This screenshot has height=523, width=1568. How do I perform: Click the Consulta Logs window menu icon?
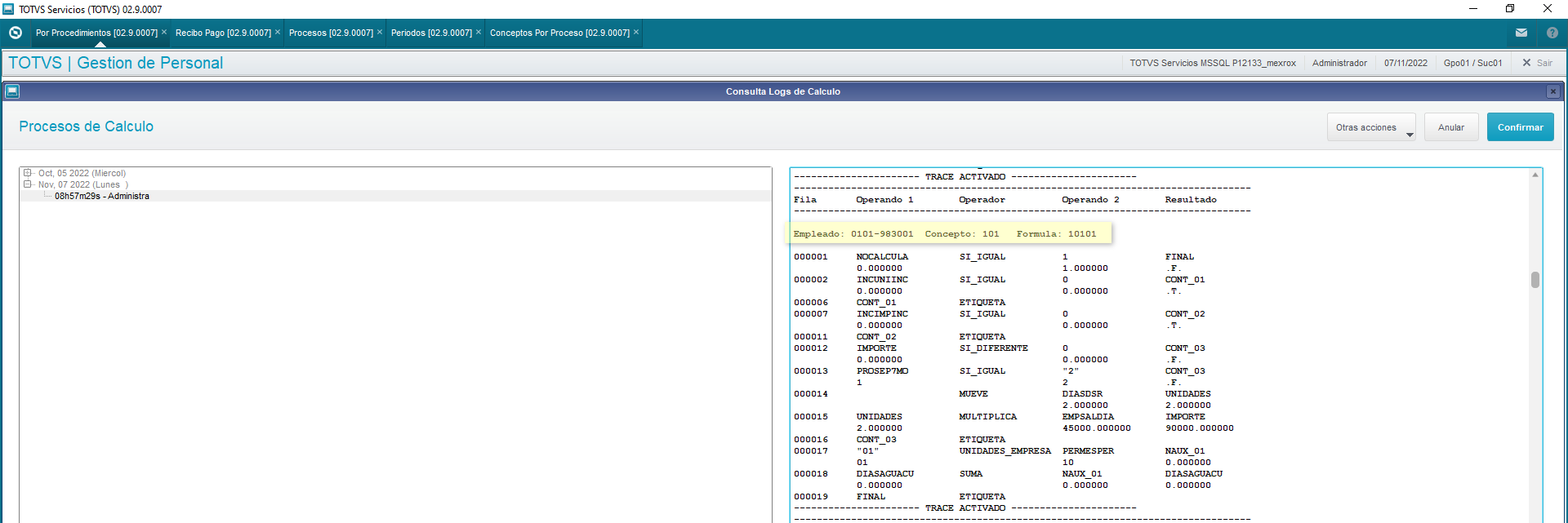pyautogui.click(x=12, y=91)
